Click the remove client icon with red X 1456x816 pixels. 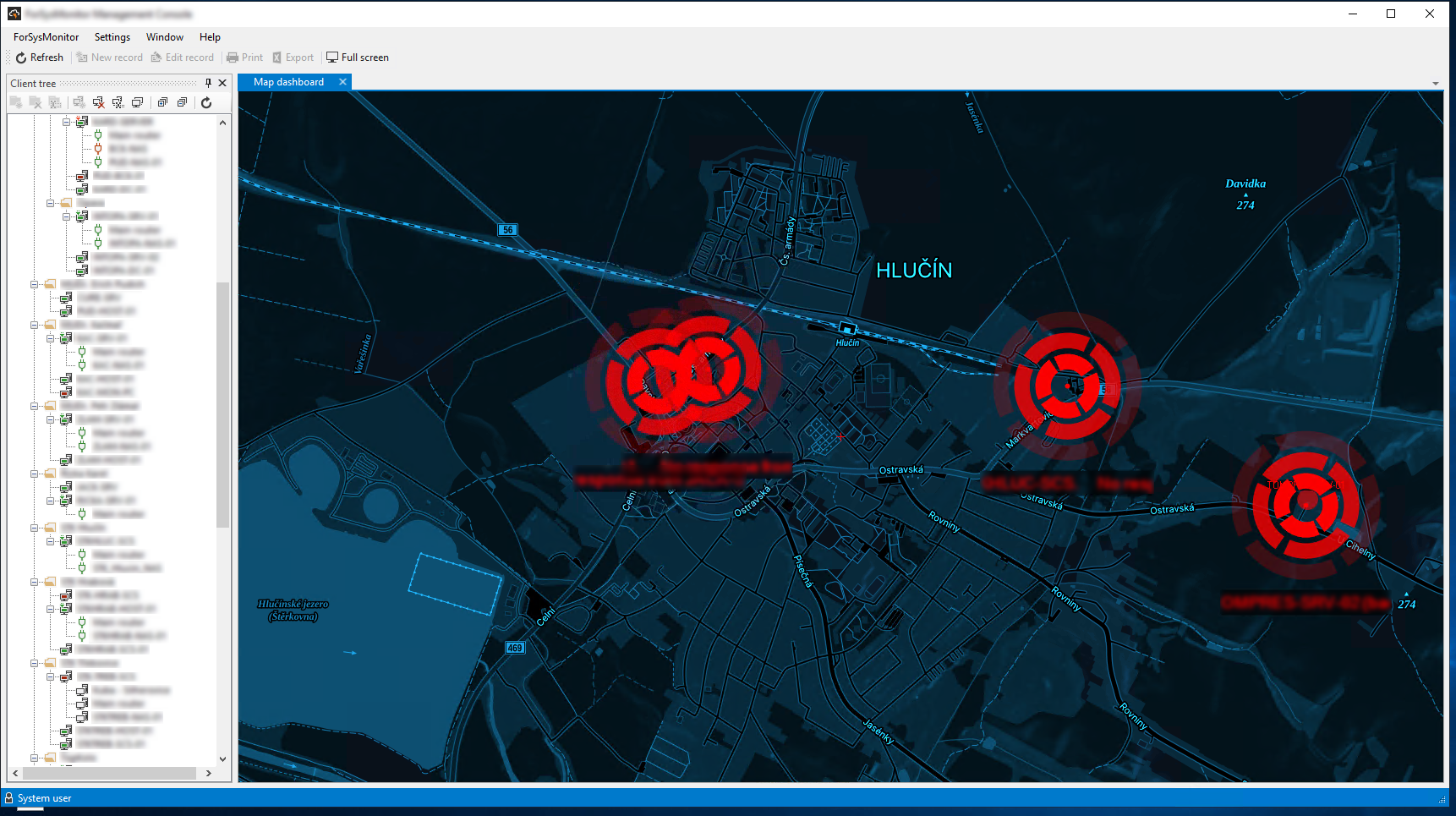coord(99,102)
